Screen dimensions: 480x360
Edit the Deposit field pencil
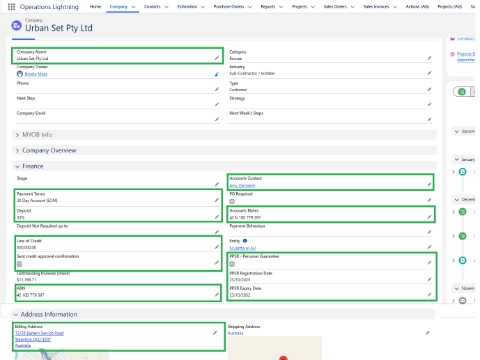[x=217, y=217]
